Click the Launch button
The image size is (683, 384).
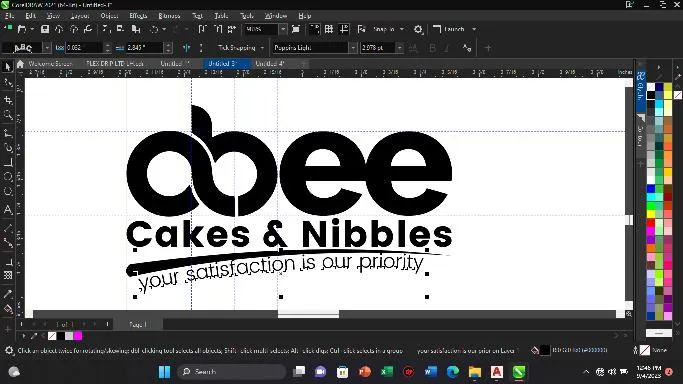[x=454, y=29]
